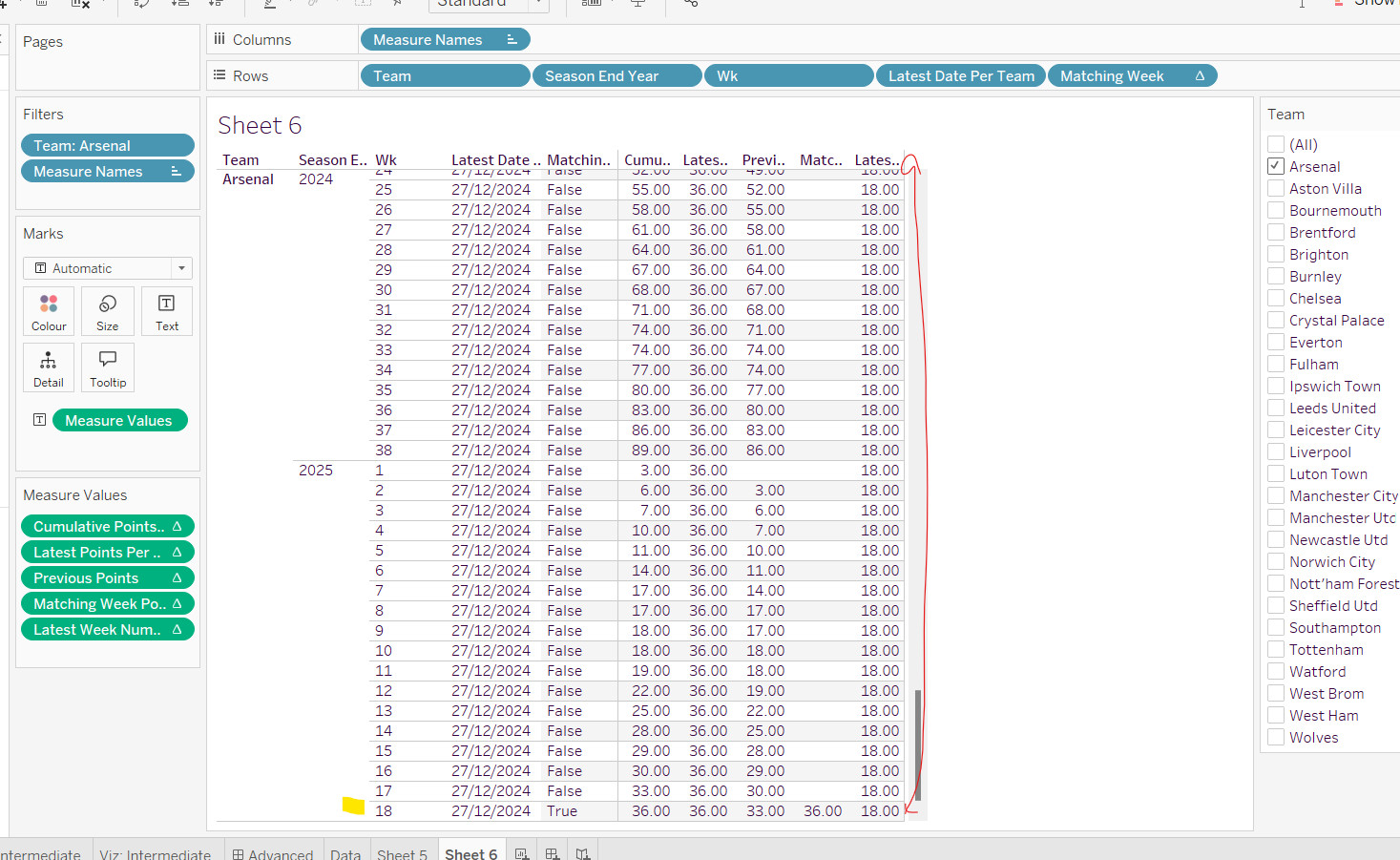Check the West Ham checkbox

(x=1276, y=715)
